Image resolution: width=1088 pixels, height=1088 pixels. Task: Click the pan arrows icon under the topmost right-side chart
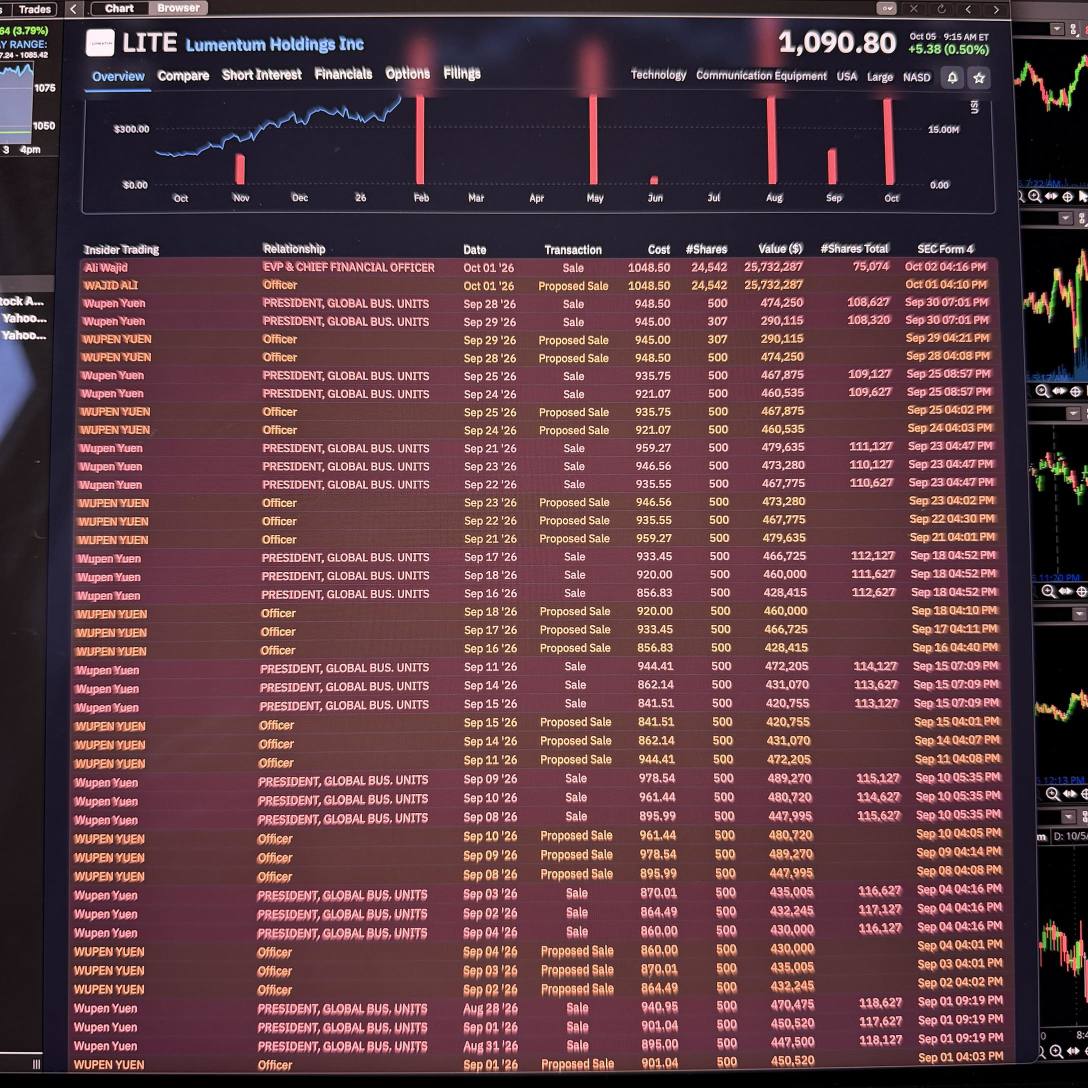pos(1051,196)
